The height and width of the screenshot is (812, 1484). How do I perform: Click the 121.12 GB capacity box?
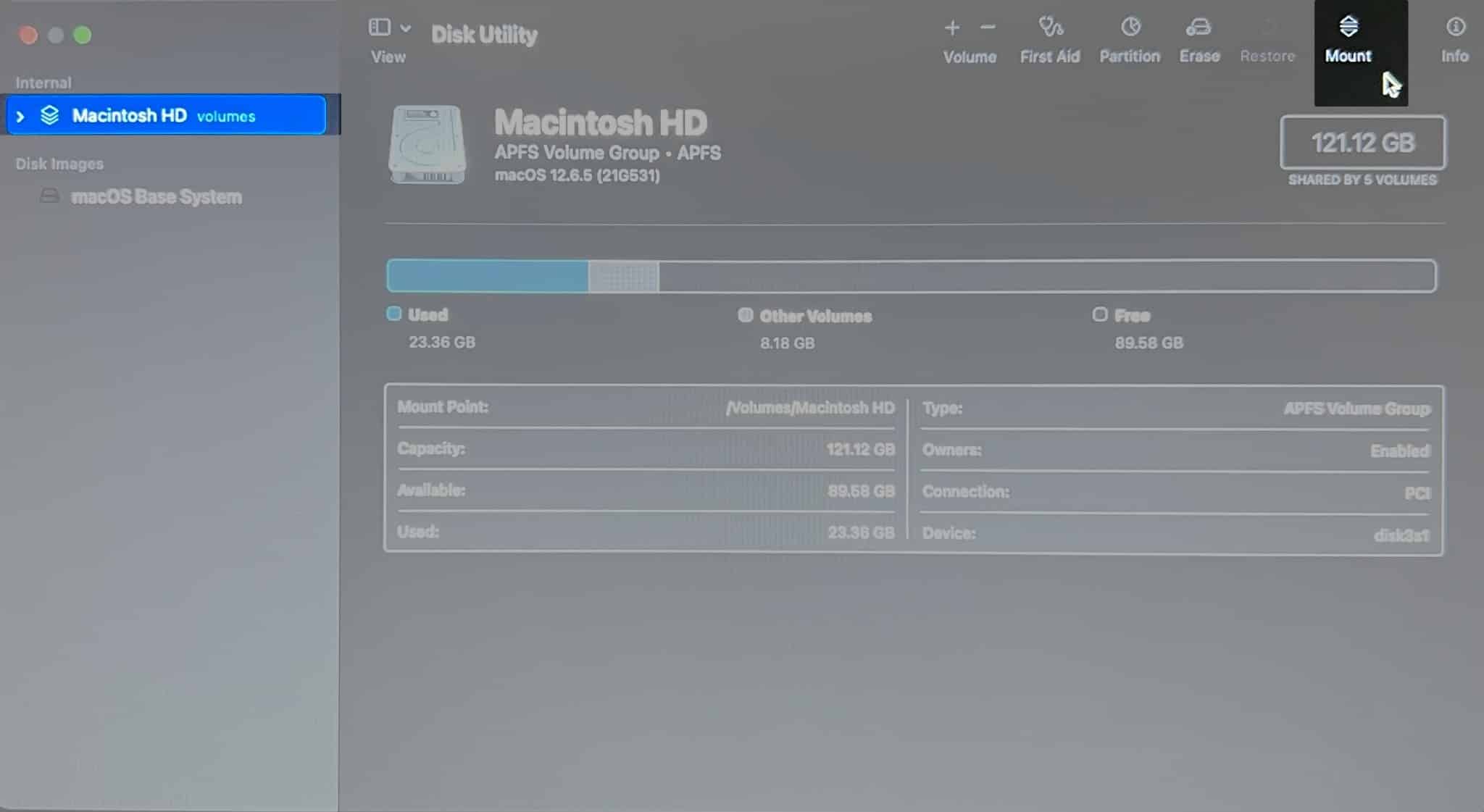click(x=1362, y=143)
